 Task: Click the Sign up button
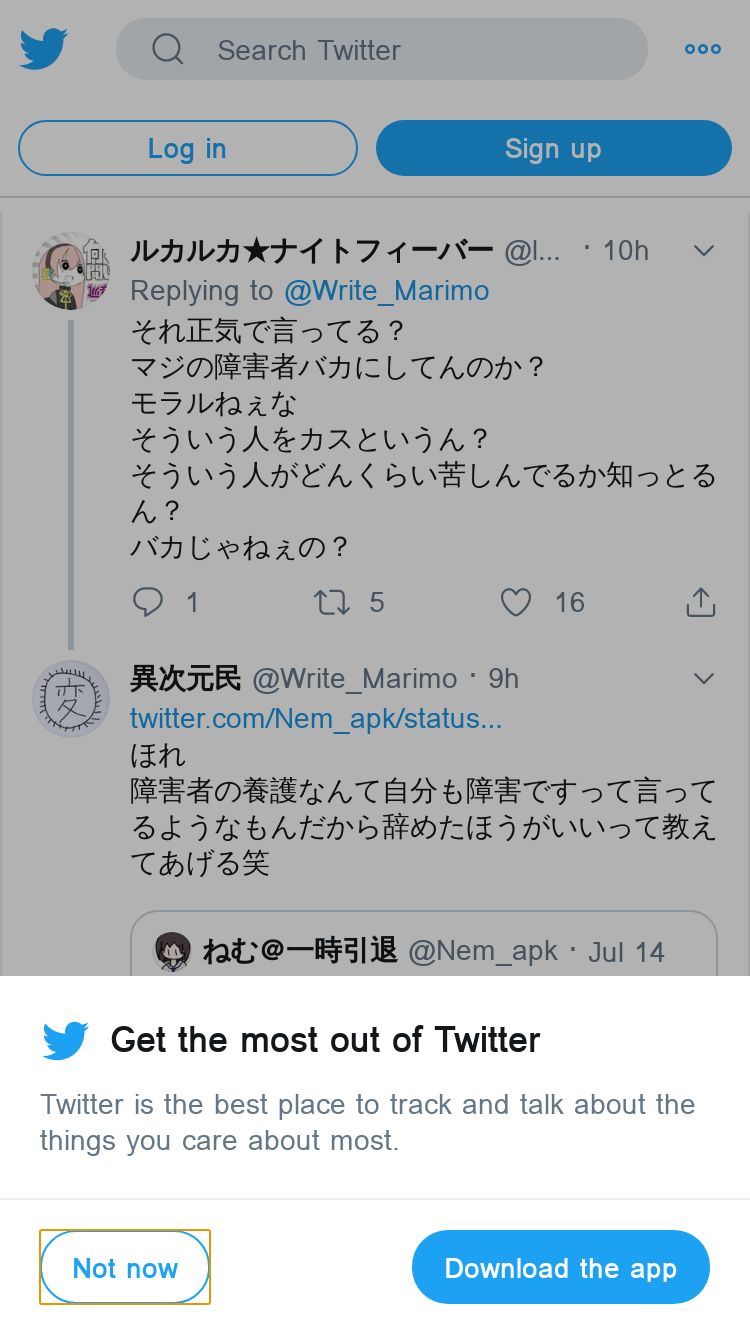click(554, 148)
